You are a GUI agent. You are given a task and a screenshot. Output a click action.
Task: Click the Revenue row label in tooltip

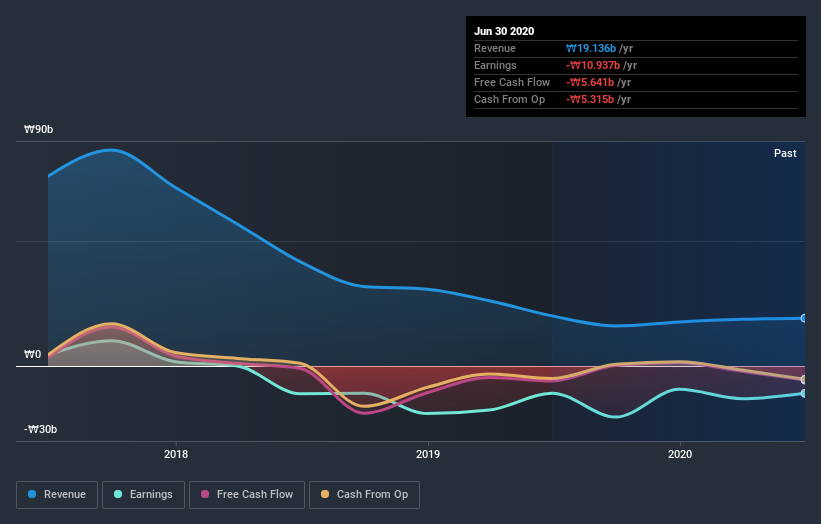495,48
